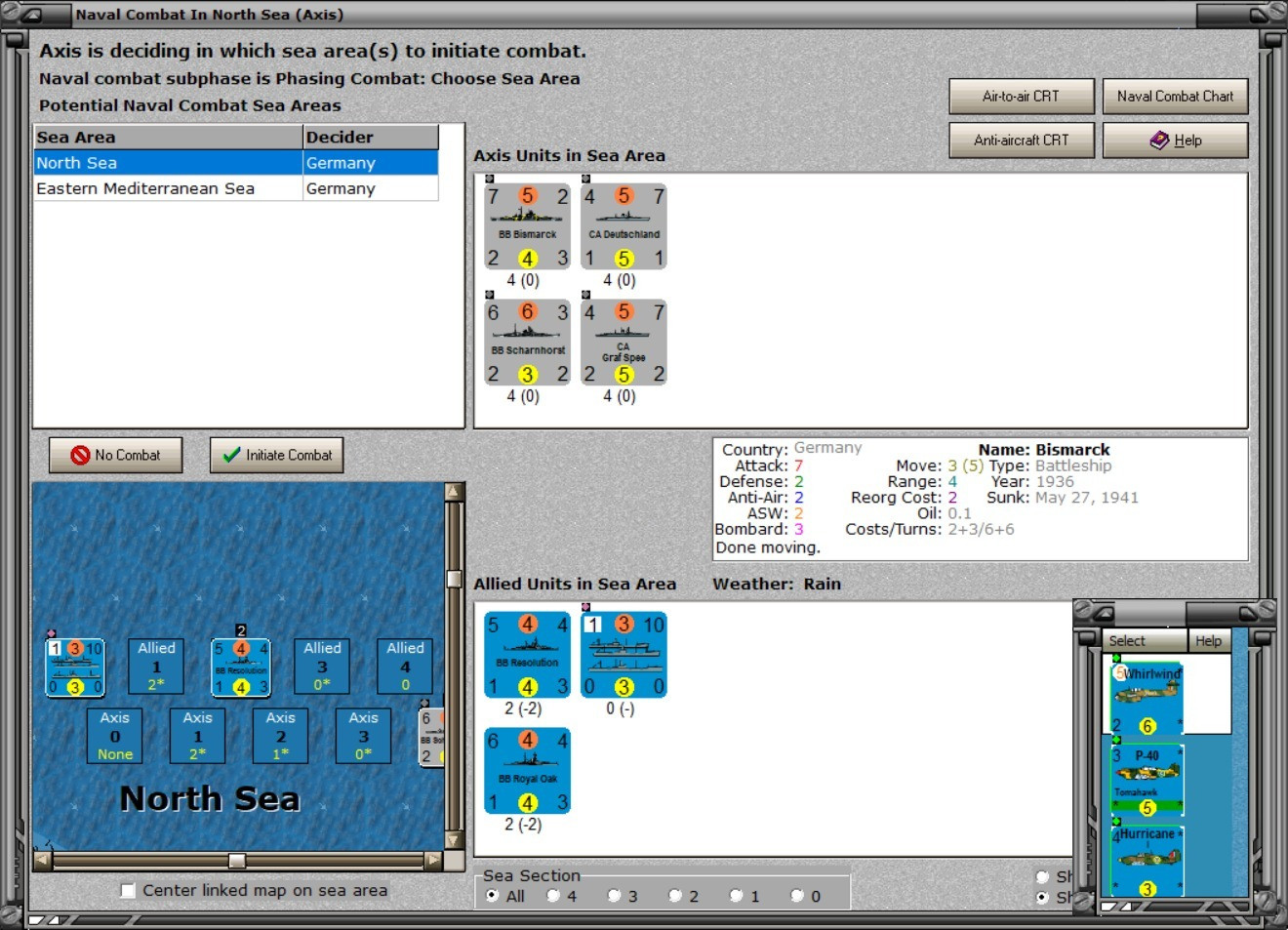The width and height of the screenshot is (1288, 930).
Task: Open the Naval Combat Chart
Action: click(1176, 97)
